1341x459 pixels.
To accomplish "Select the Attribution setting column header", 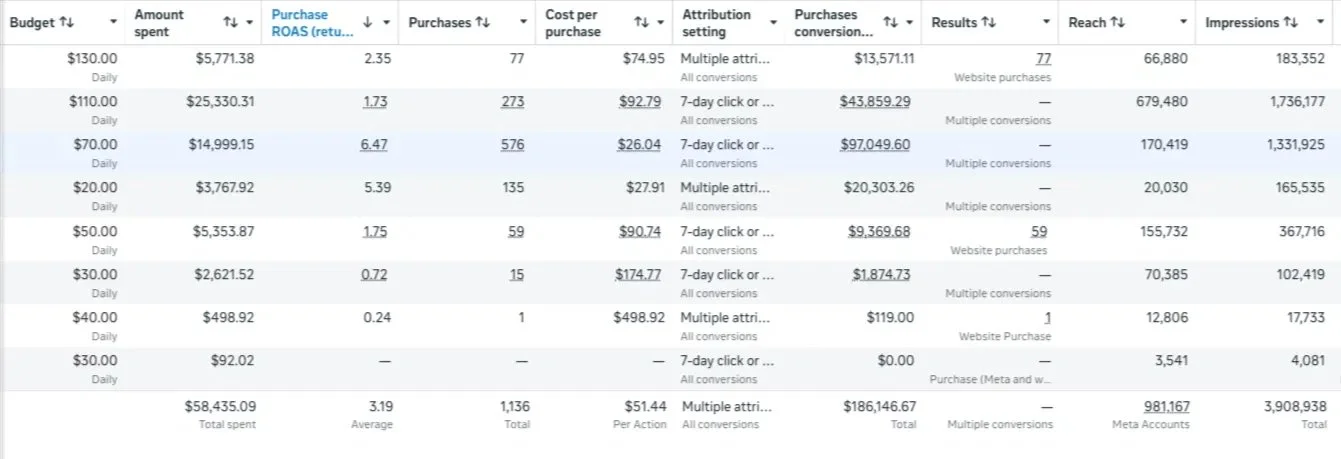I will click(x=717, y=23).
